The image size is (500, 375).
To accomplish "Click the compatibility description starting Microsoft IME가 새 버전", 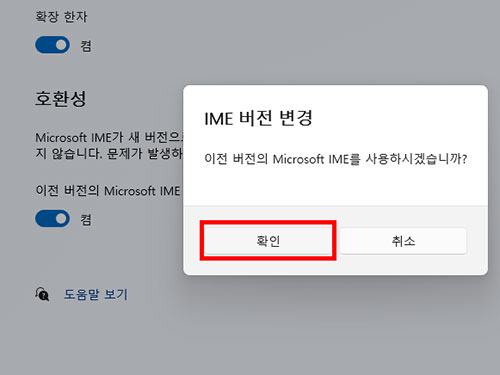I will [109, 145].
